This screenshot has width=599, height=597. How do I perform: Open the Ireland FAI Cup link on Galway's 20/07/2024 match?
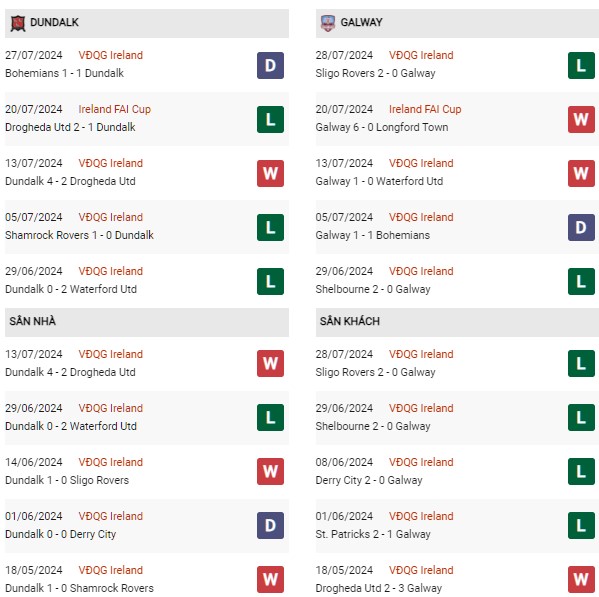(x=425, y=109)
